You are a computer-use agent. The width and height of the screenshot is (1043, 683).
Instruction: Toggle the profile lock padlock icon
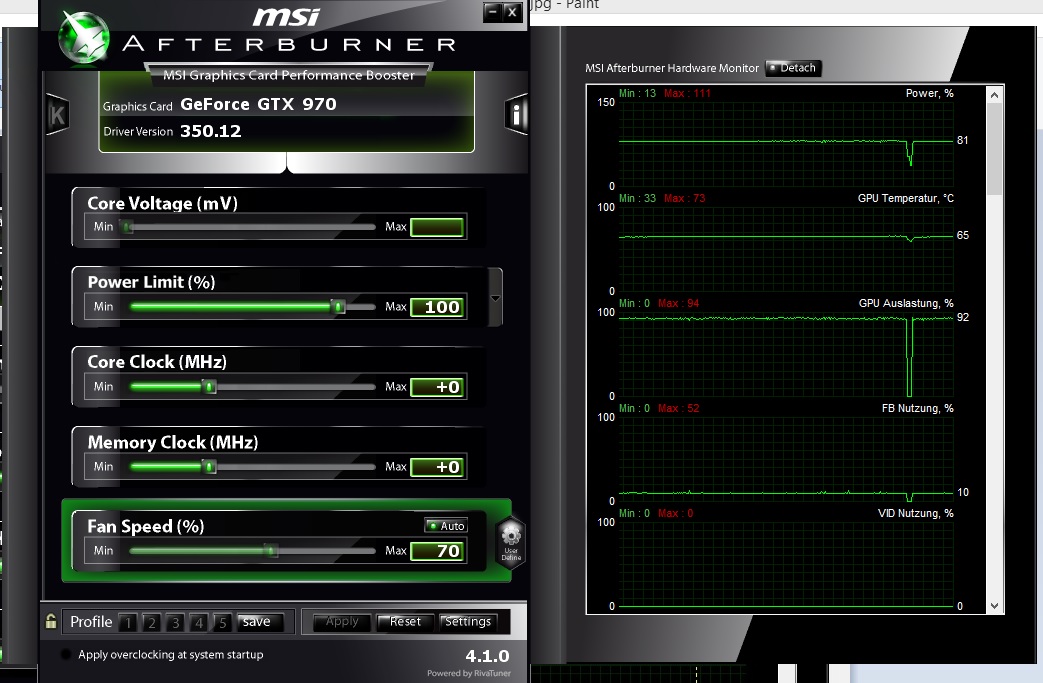(51, 622)
